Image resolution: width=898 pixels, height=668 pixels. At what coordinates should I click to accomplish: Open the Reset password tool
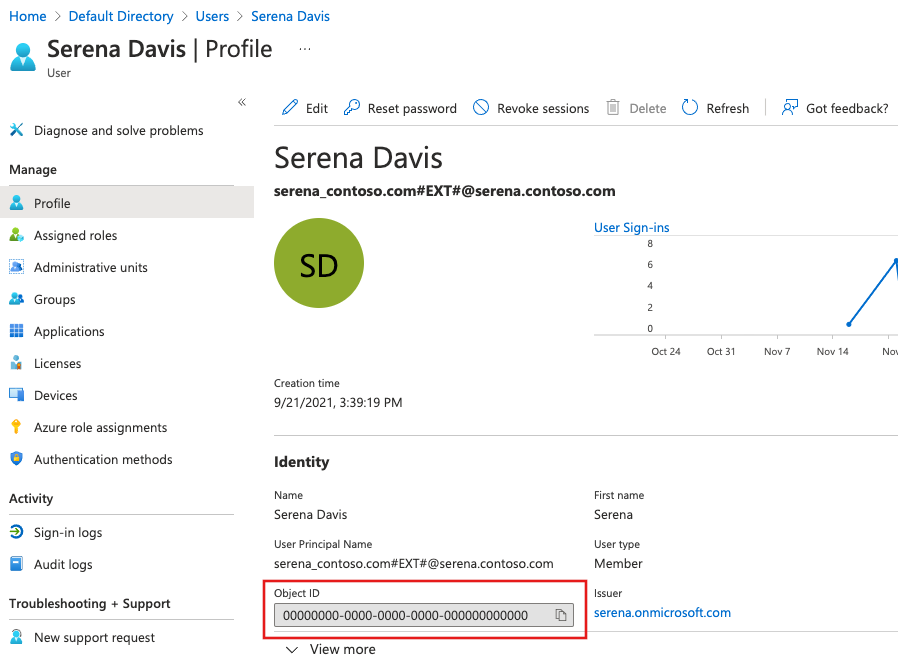pyautogui.click(x=399, y=107)
